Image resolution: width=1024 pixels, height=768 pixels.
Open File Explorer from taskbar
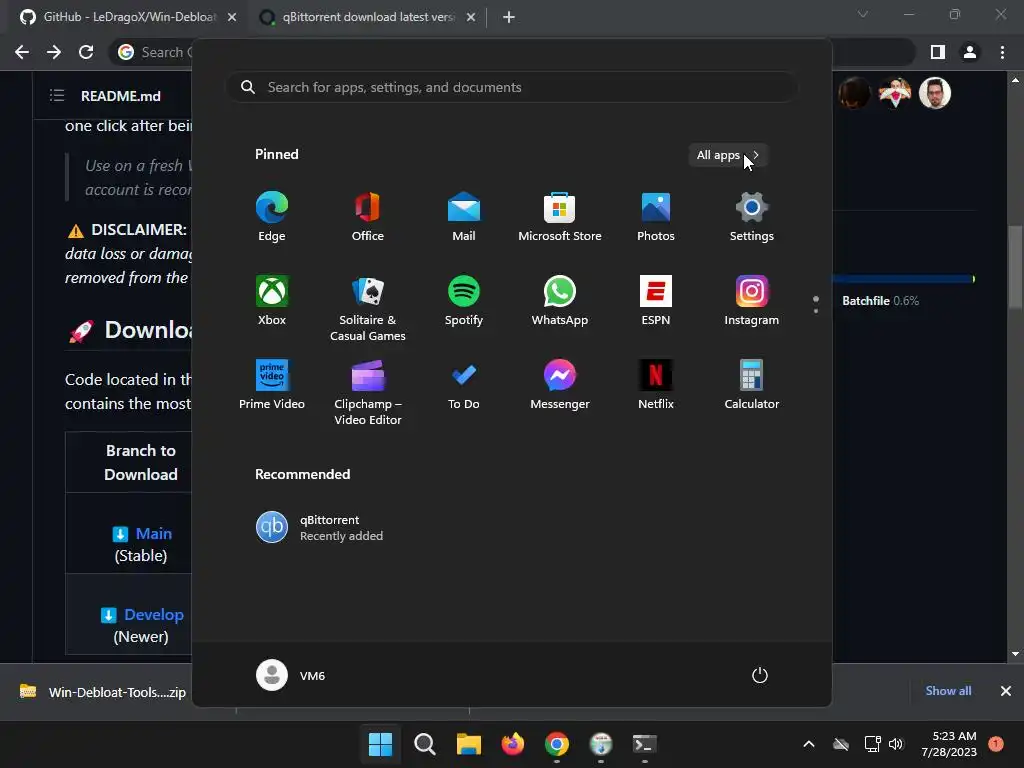pos(468,744)
